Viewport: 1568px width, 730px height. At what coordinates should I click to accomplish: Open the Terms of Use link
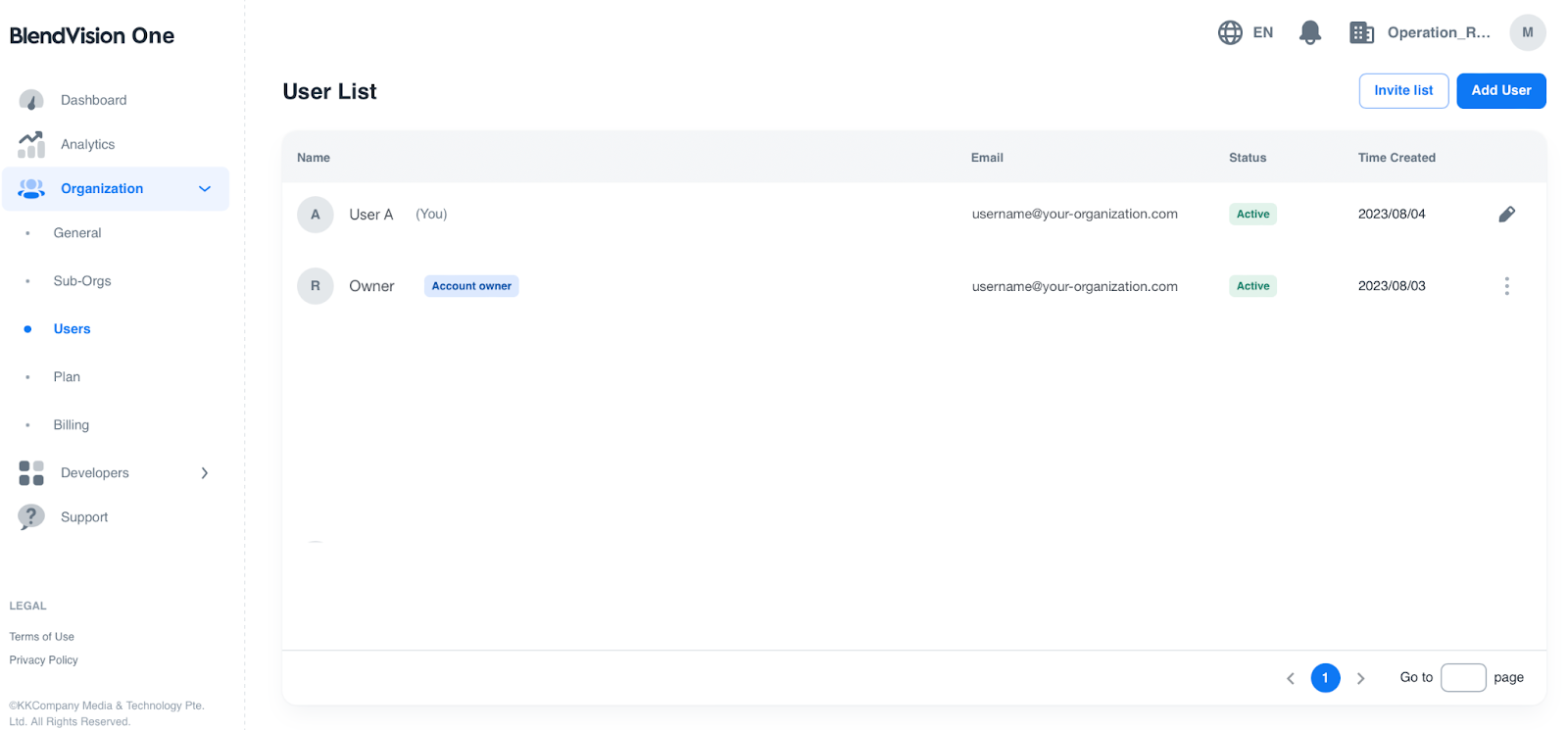[x=42, y=637]
